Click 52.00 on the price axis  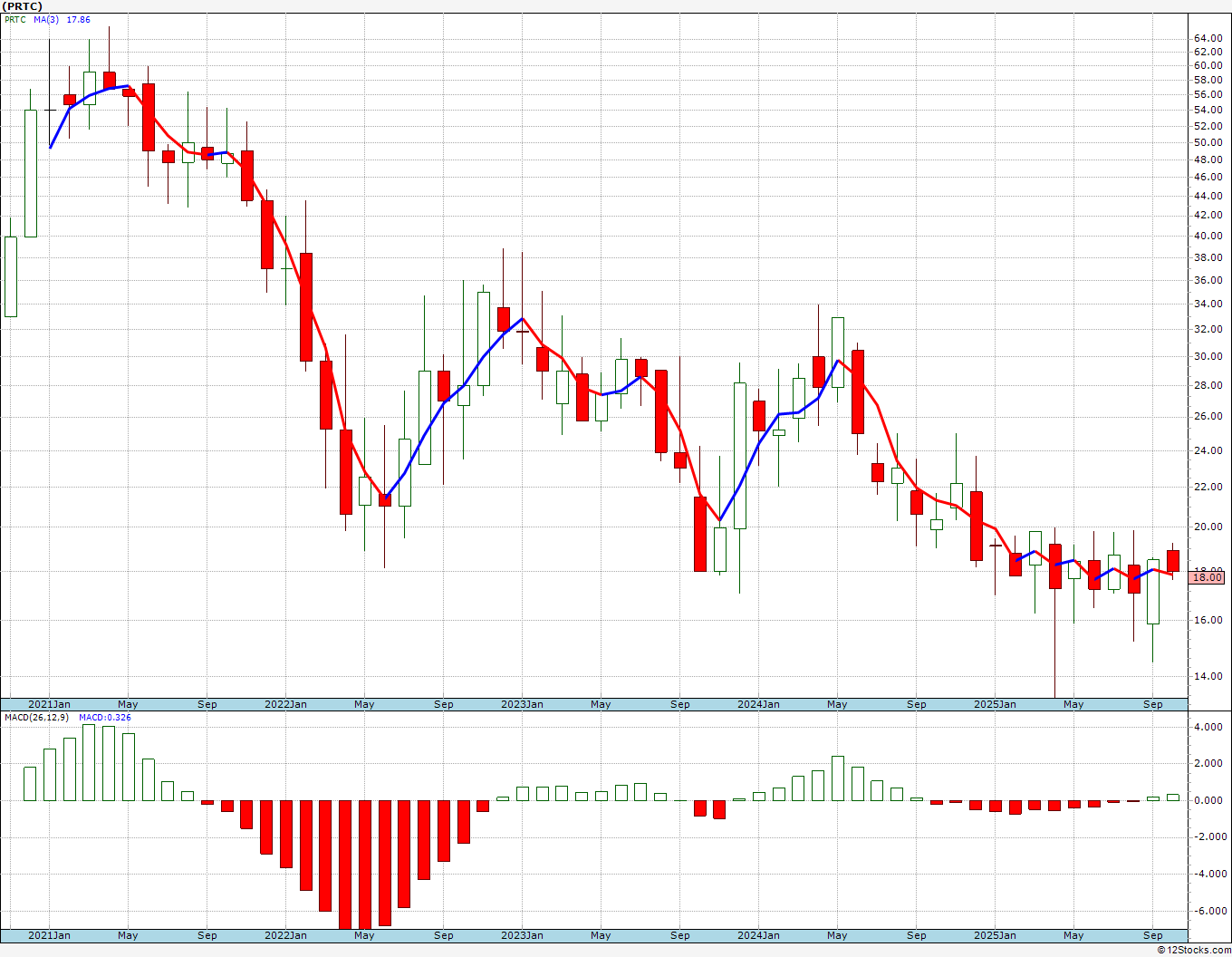1208,126
